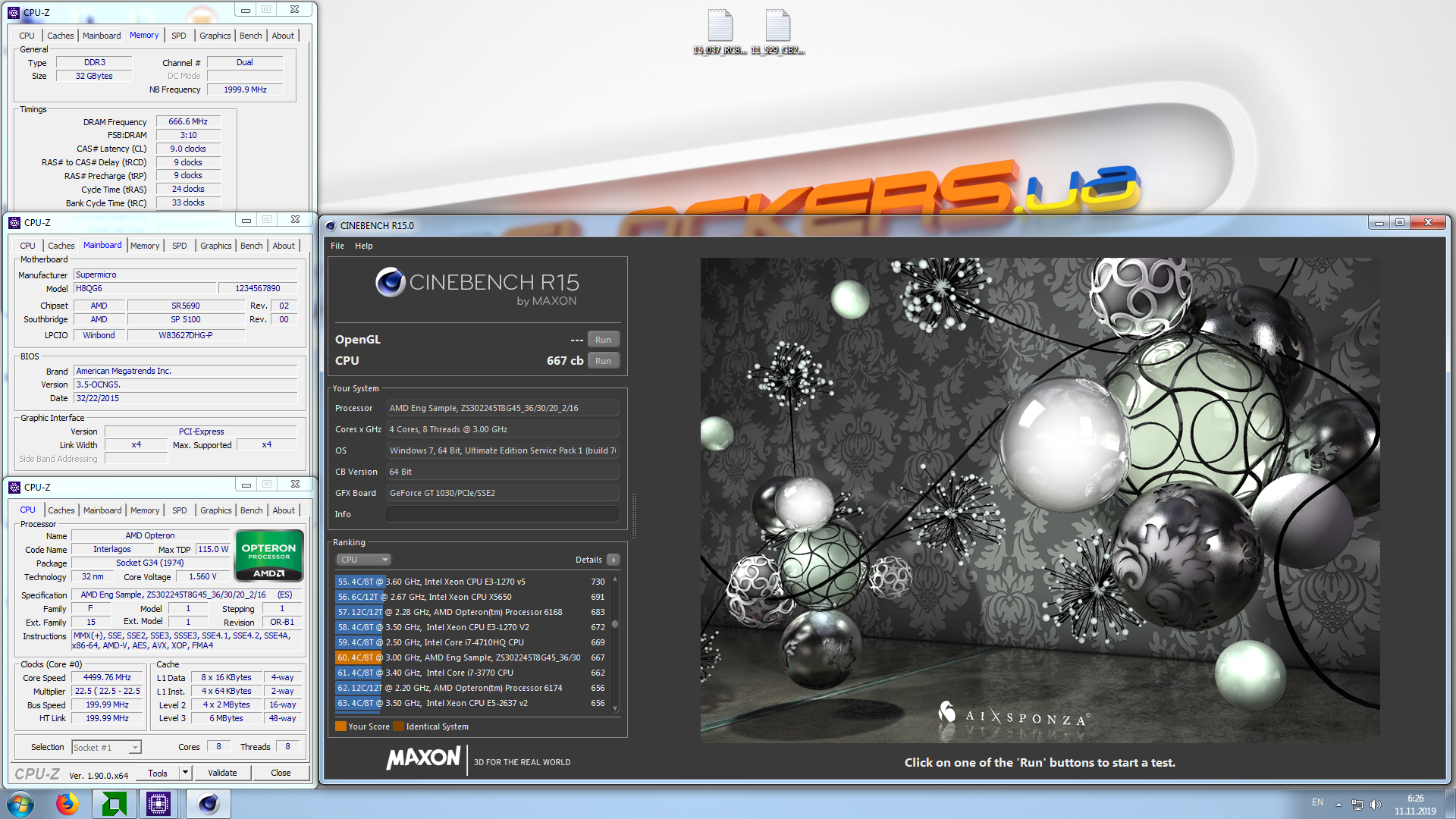The image size is (1456, 819).
Task: Open the Windows Start menu orb
Action: pyautogui.click(x=20, y=804)
